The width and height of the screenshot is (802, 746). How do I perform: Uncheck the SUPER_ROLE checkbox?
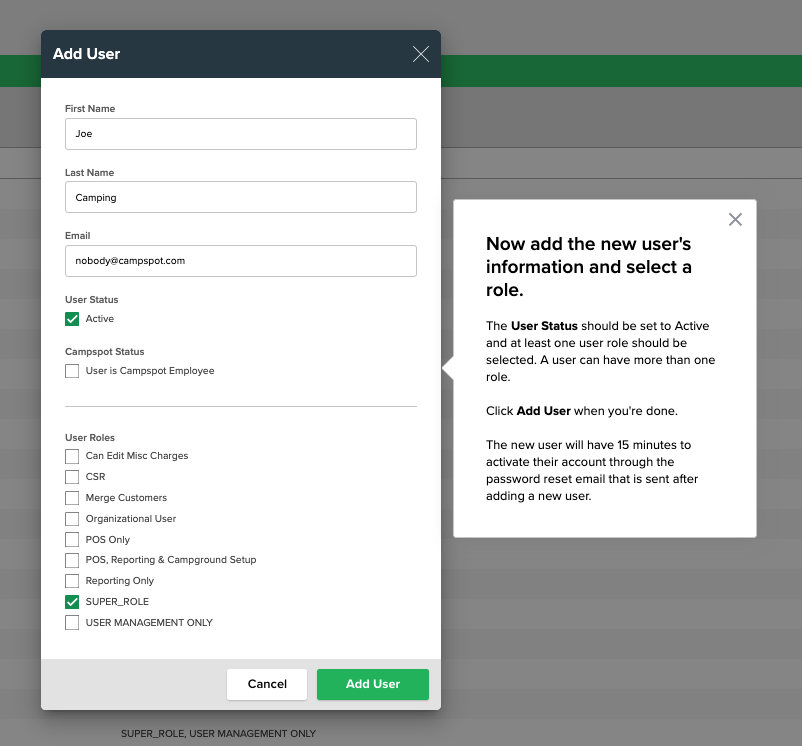tap(72, 601)
